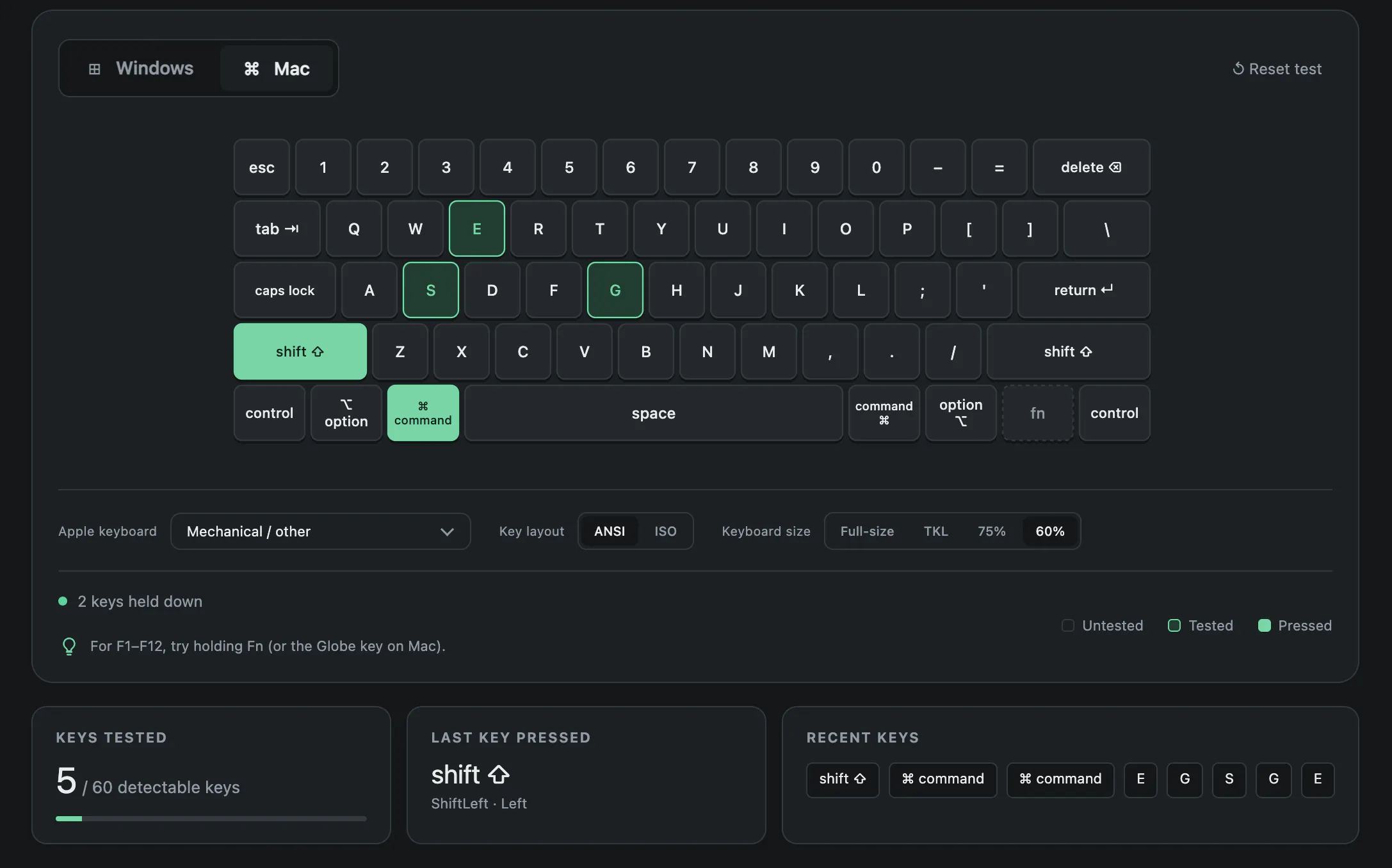The height and width of the screenshot is (868, 1392).
Task: Click the right shift key
Action: pos(1068,351)
